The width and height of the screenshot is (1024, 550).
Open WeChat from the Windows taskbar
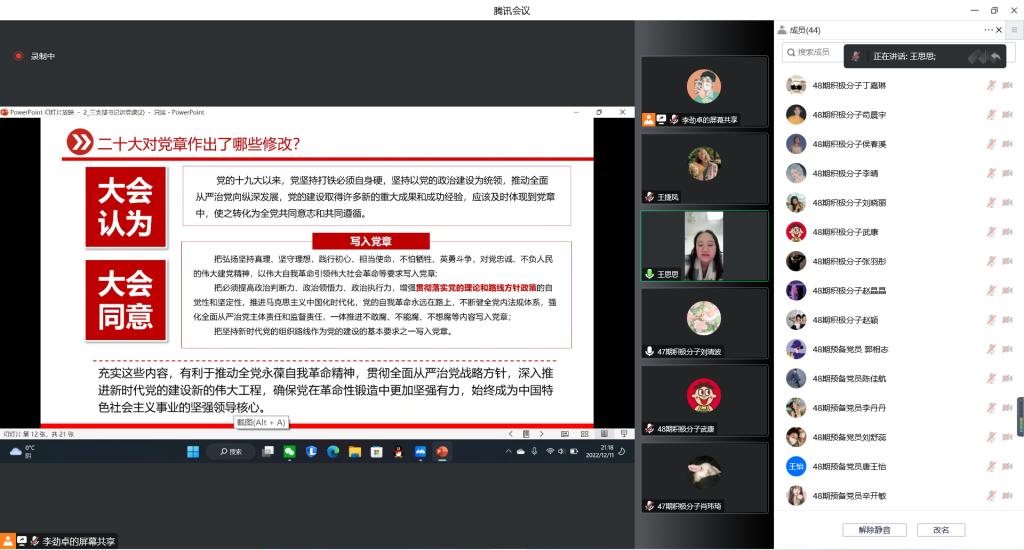coord(289,452)
